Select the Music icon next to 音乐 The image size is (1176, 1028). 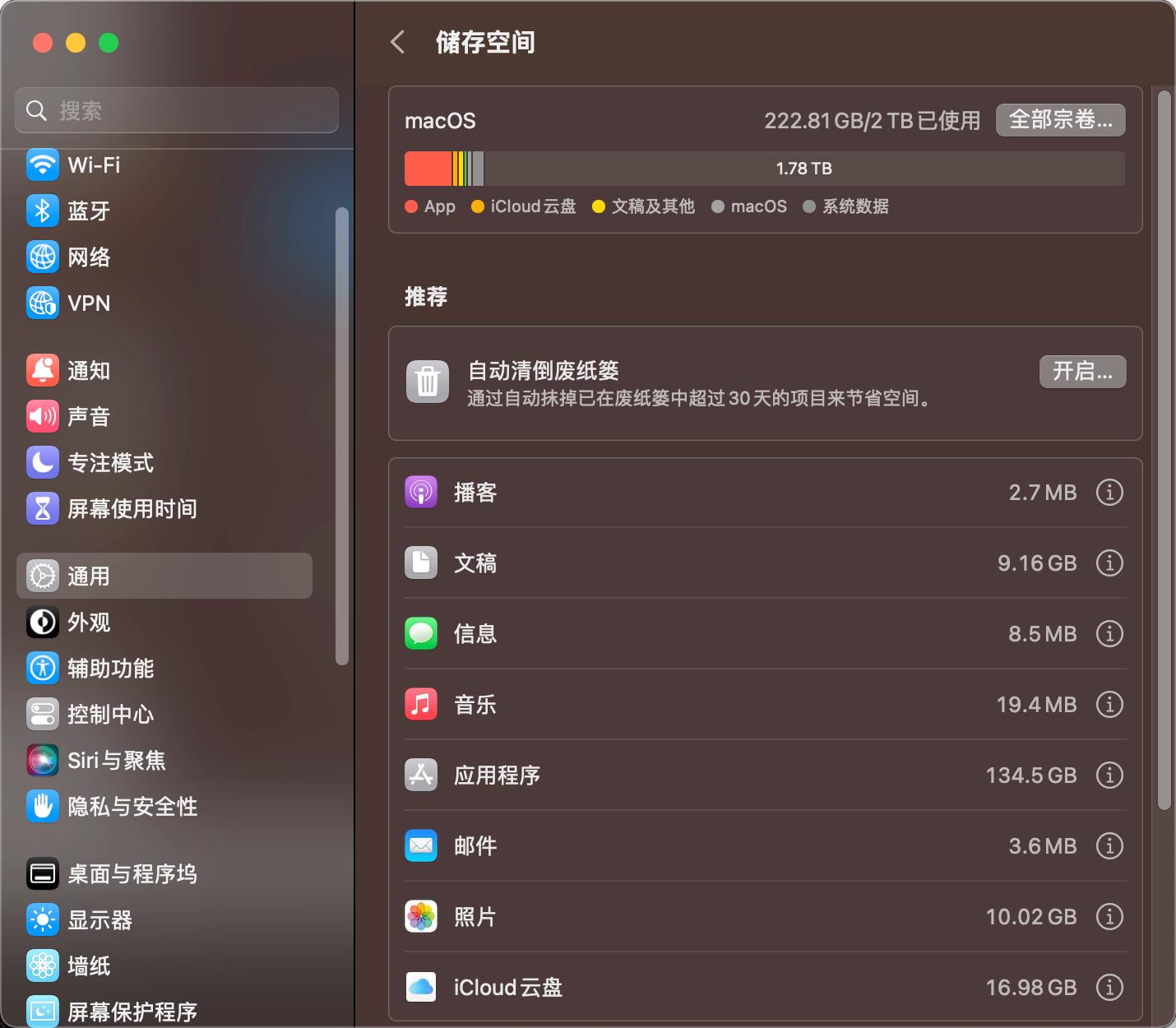click(x=421, y=704)
